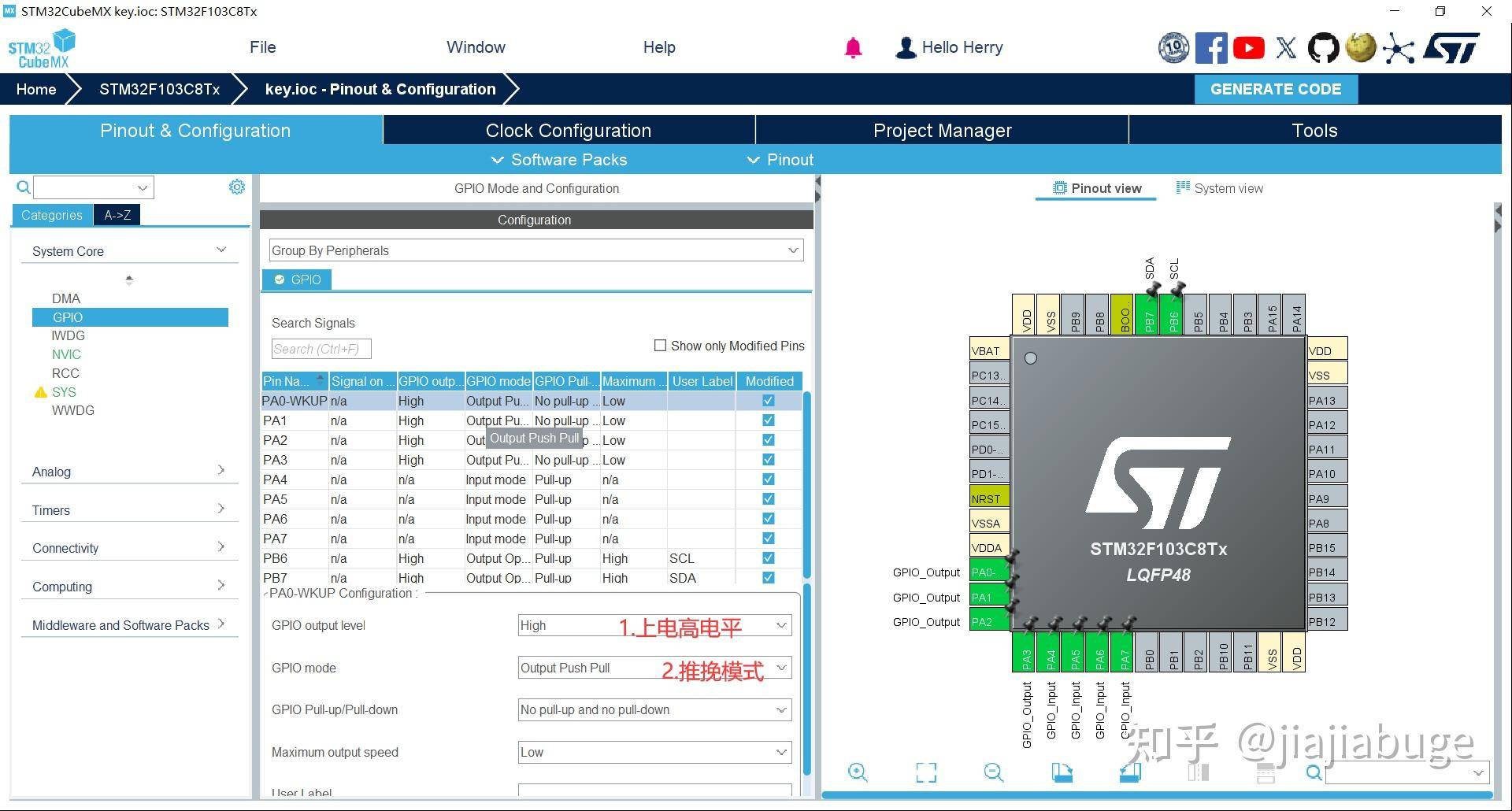Open the settings gear in the categories panel
Image resolution: width=1512 pixels, height=811 pixels.
tap(236, 187)
